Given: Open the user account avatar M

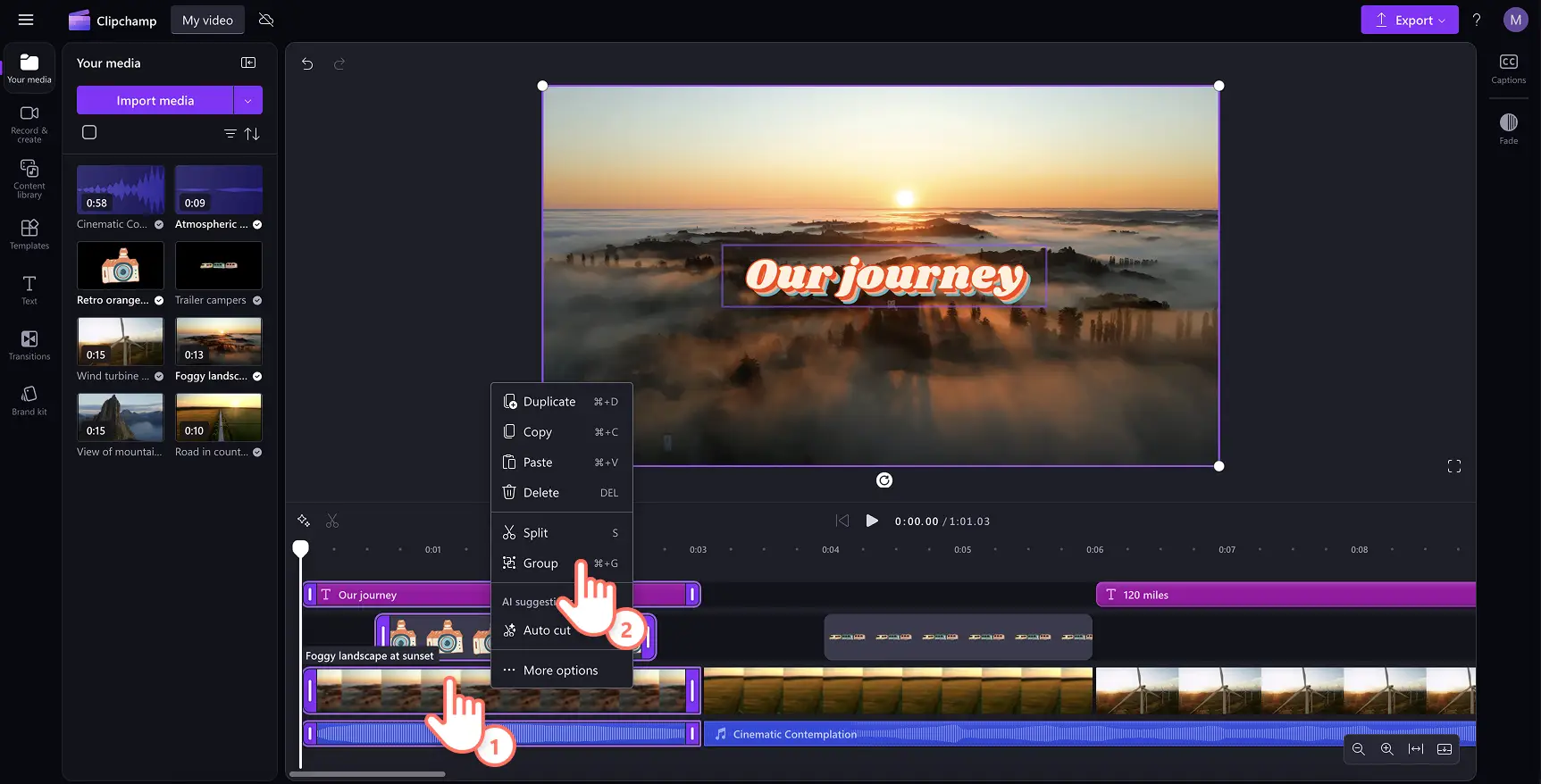Looking at the screenshot, I should 1515,20.
